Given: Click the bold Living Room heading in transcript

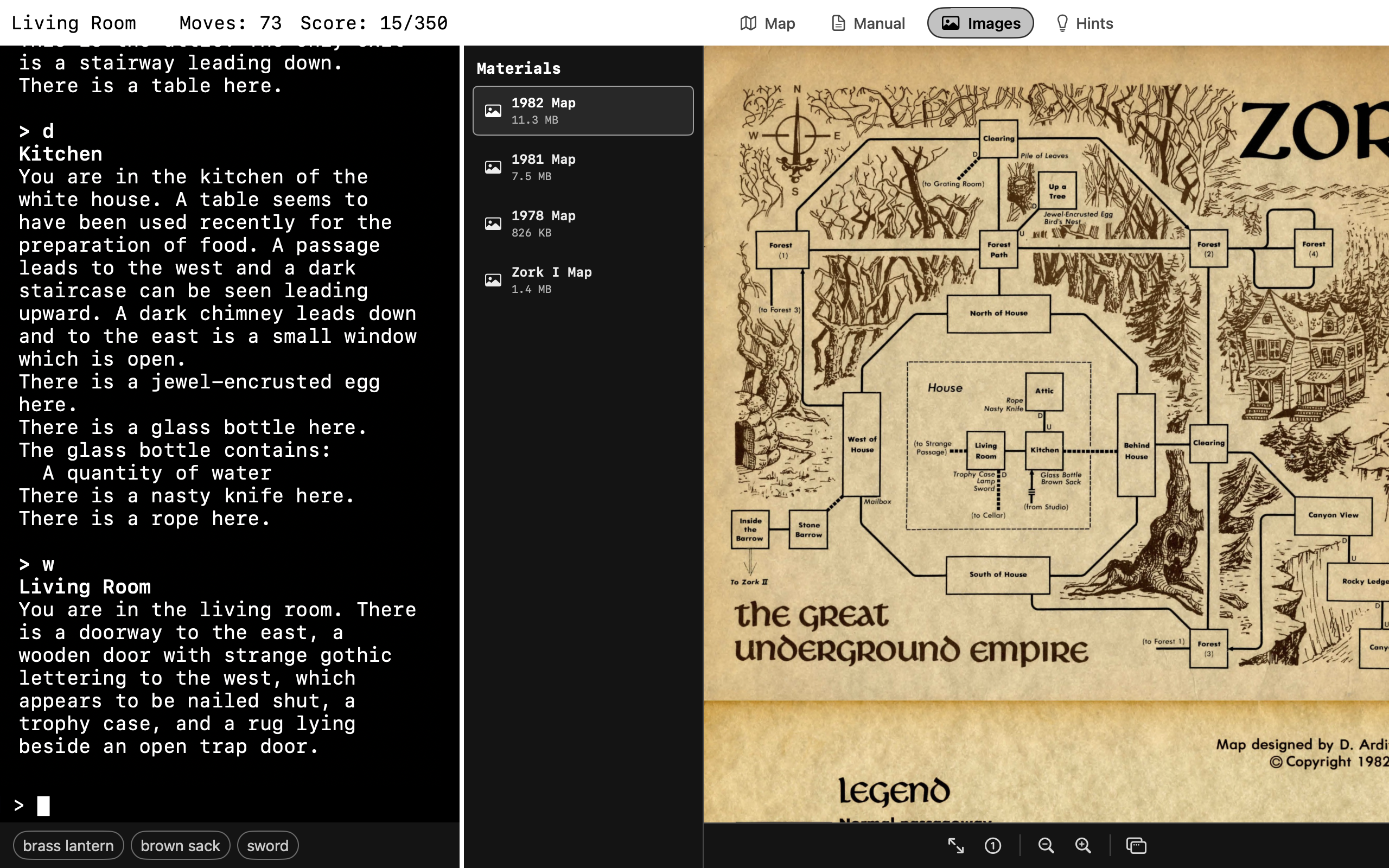Looking at the screenshot, I should 85,586.
